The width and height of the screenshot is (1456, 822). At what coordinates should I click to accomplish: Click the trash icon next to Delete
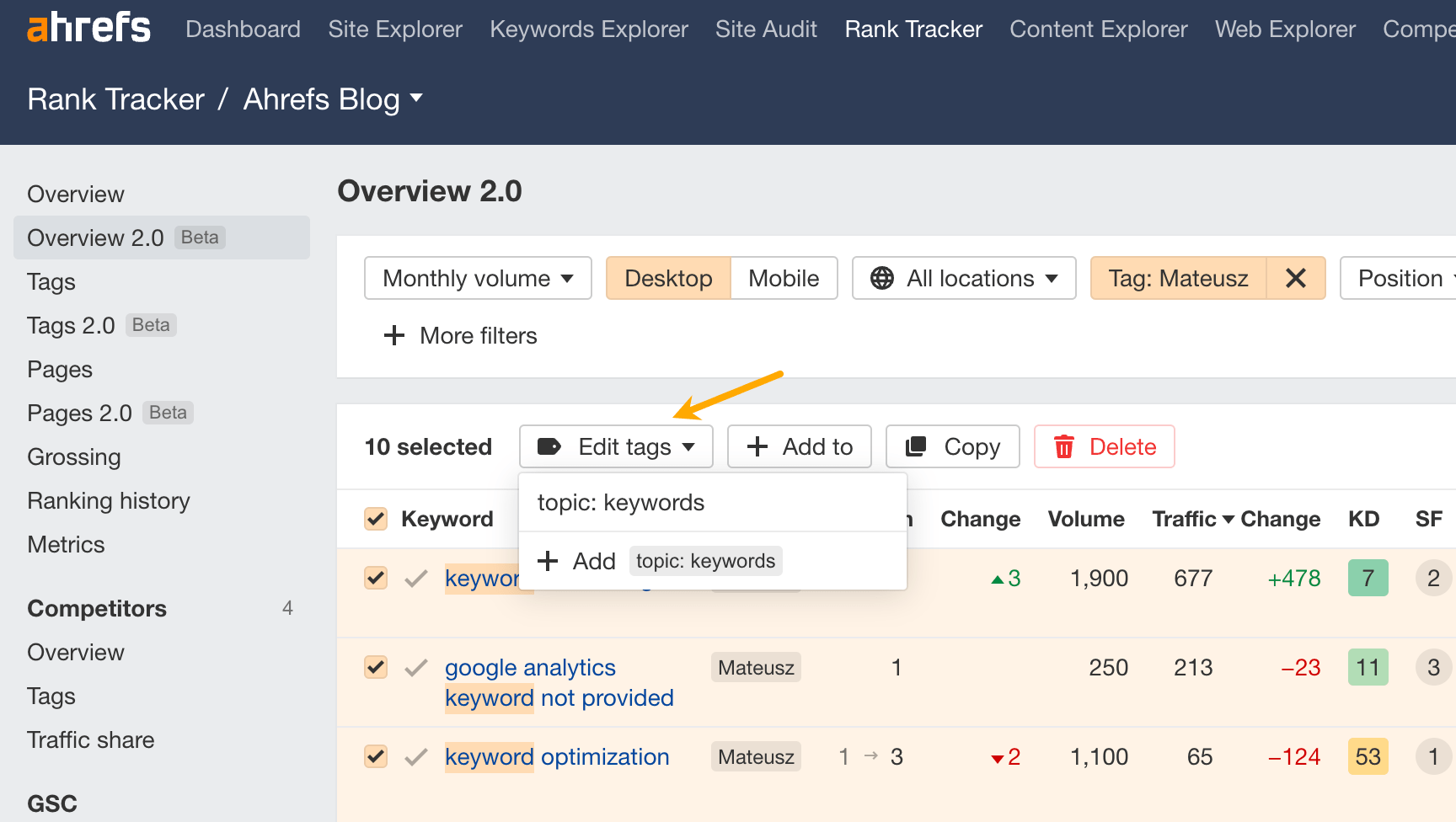click(1065, 446)
